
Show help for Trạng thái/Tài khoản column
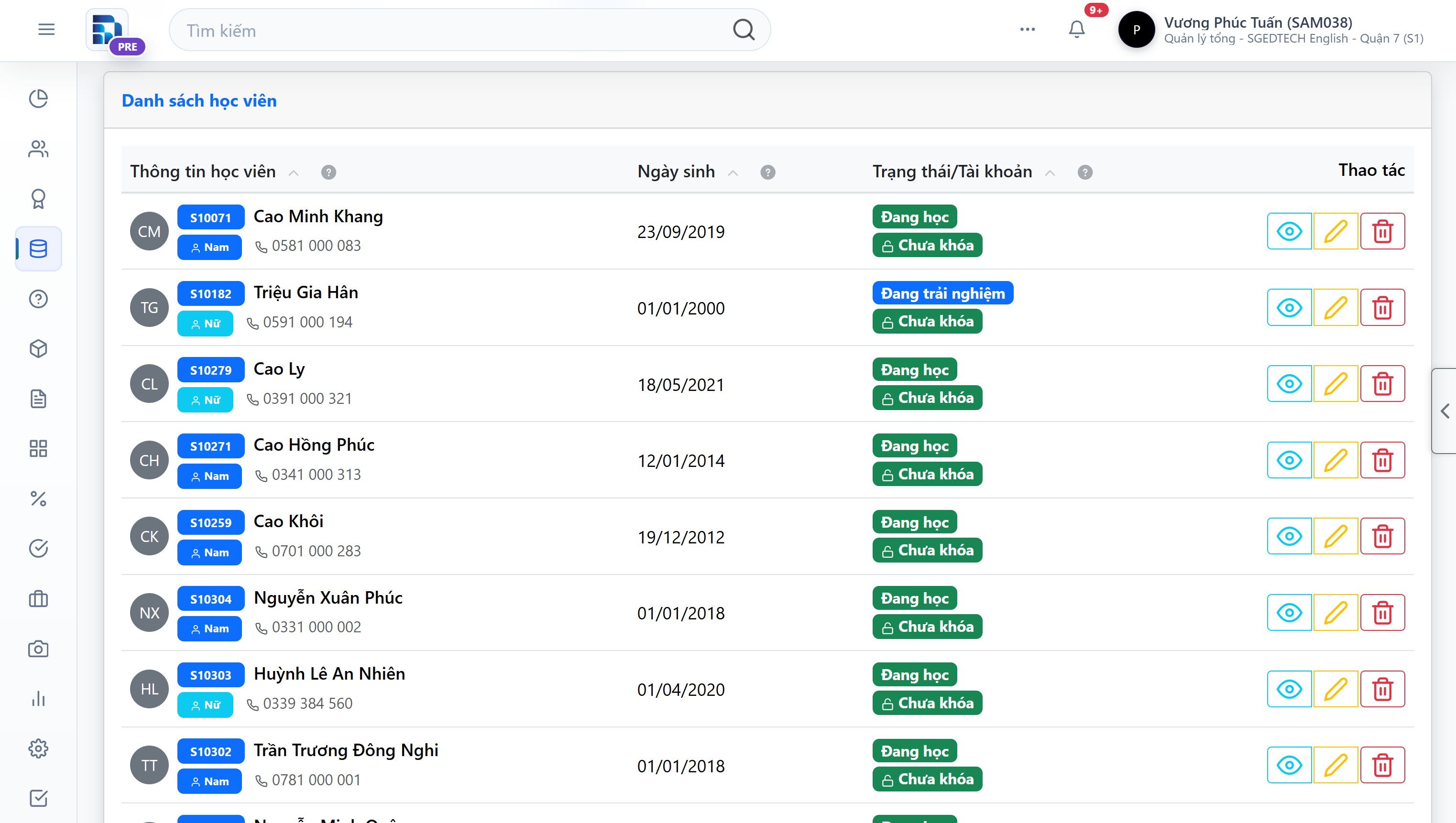[x=1085, y=173]
